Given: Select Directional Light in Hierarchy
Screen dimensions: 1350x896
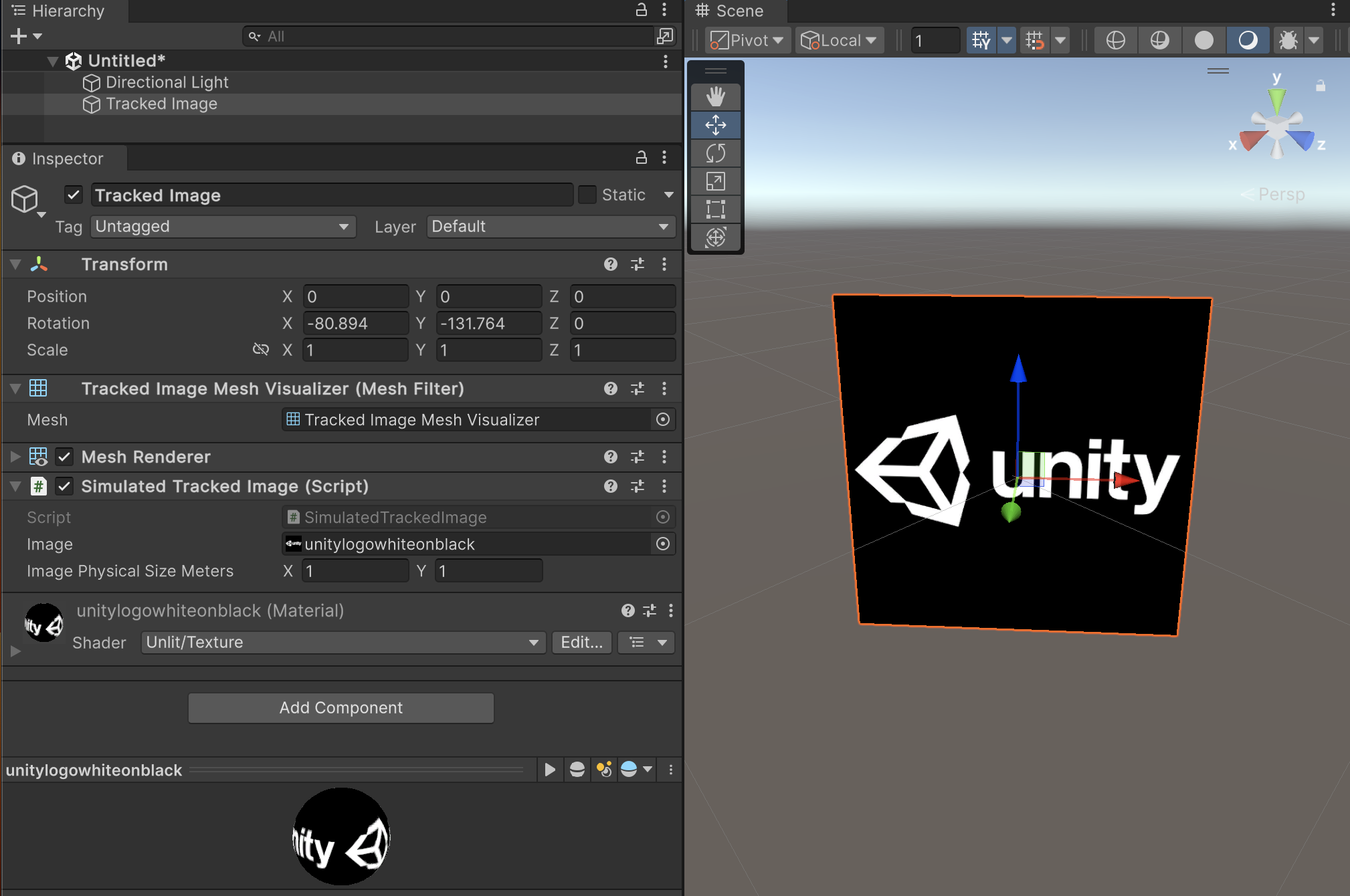Looking at the screenshot, I should click(x=167, y=82).
